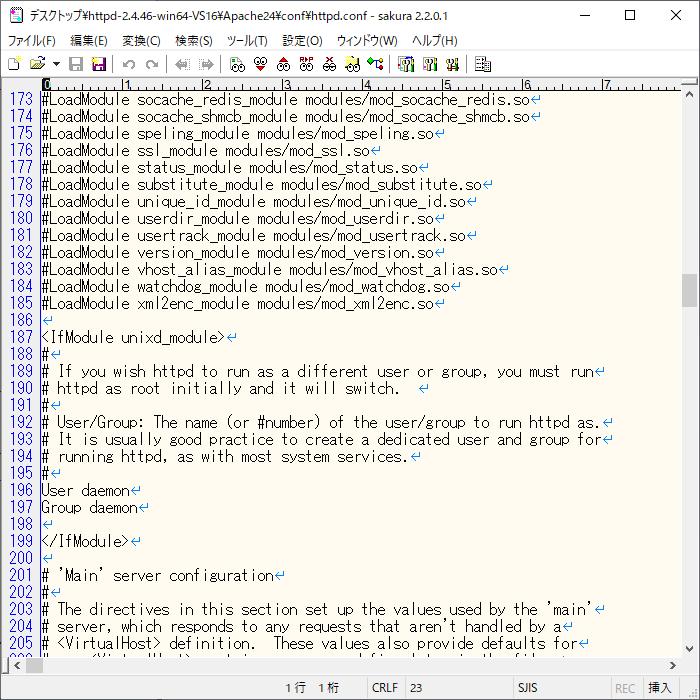Click the Undo arrow icon
This screenshot has height=700, width=700.
(129, 64)
